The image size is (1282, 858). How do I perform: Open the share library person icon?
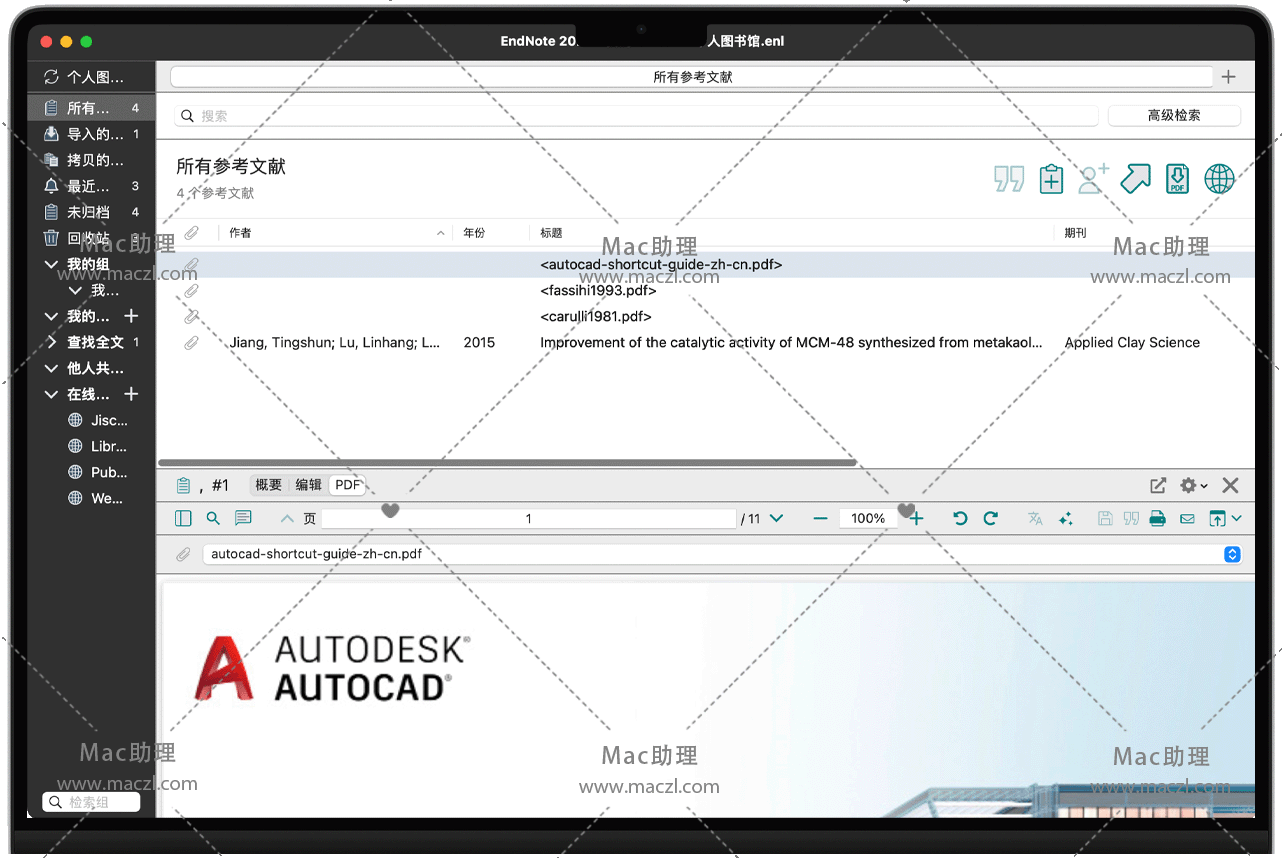pos(1093,179)
